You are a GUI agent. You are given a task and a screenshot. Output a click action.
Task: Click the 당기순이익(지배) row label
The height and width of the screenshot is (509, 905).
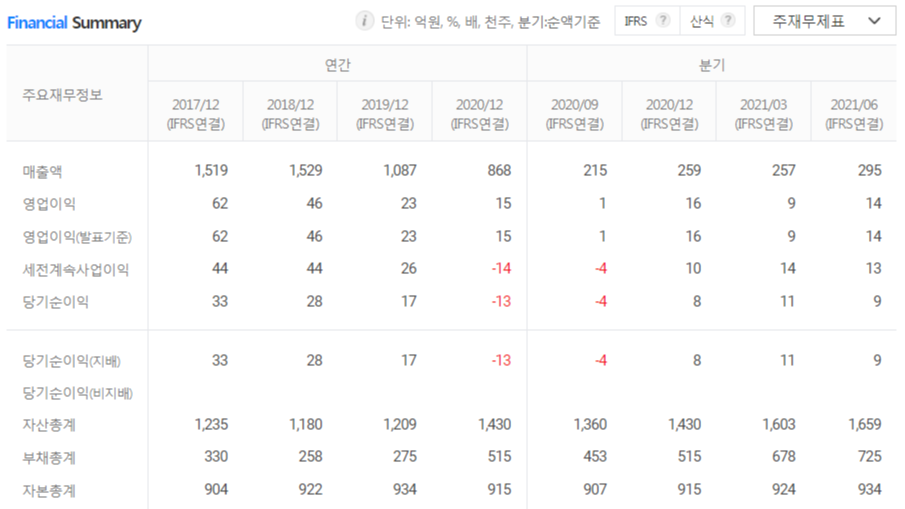tap(71, 361)
